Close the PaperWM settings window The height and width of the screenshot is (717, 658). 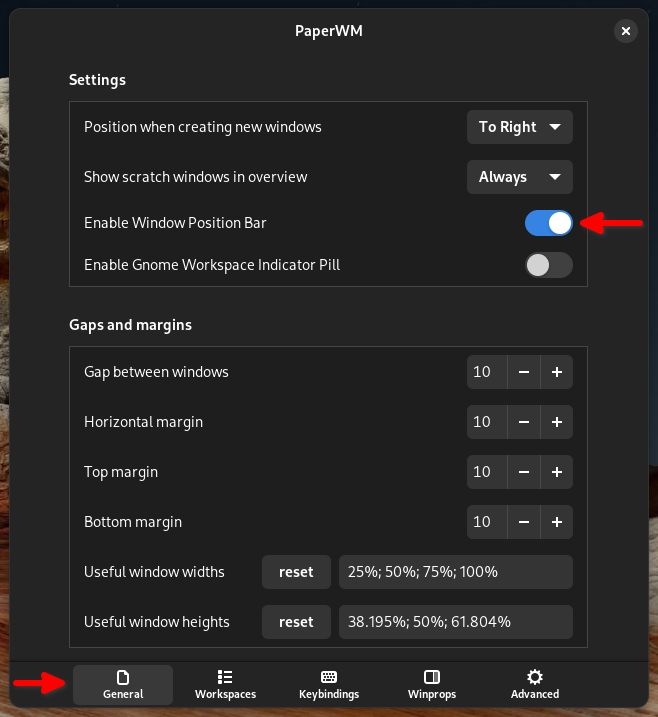click(x=626, y=31)
